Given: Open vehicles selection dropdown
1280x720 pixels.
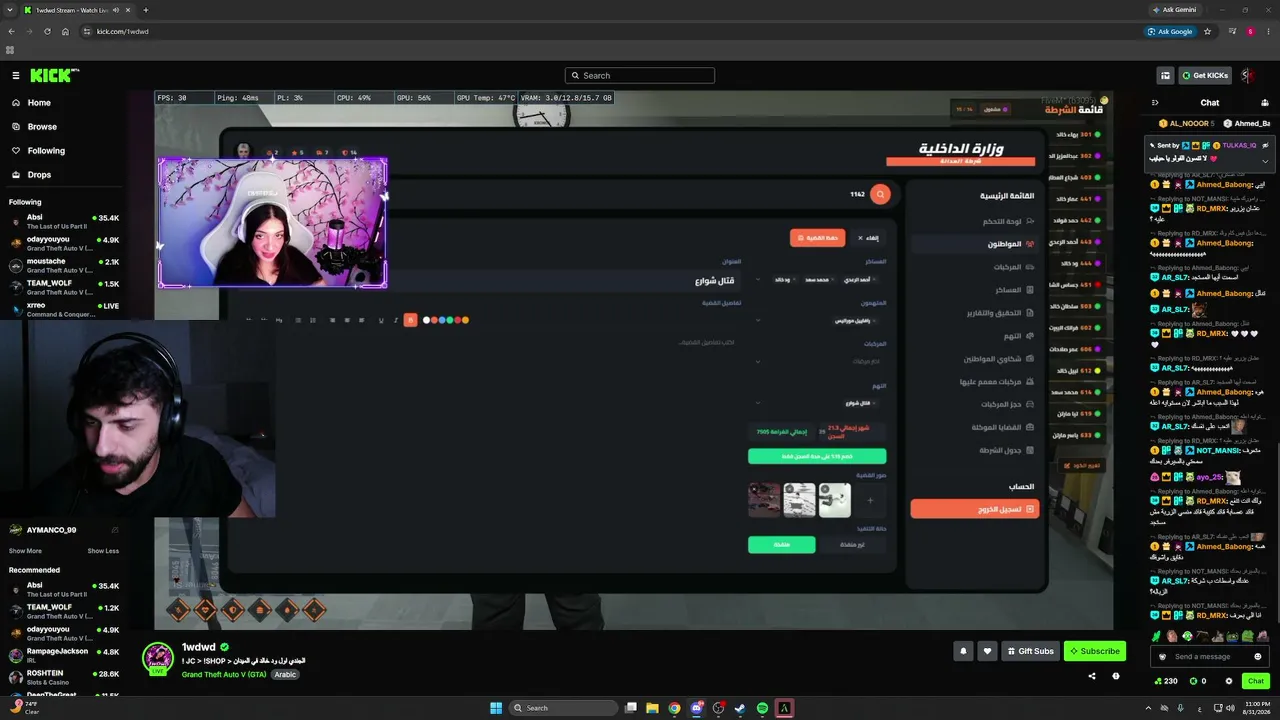Looking at the screenshot, I should [x=818, y=361].
